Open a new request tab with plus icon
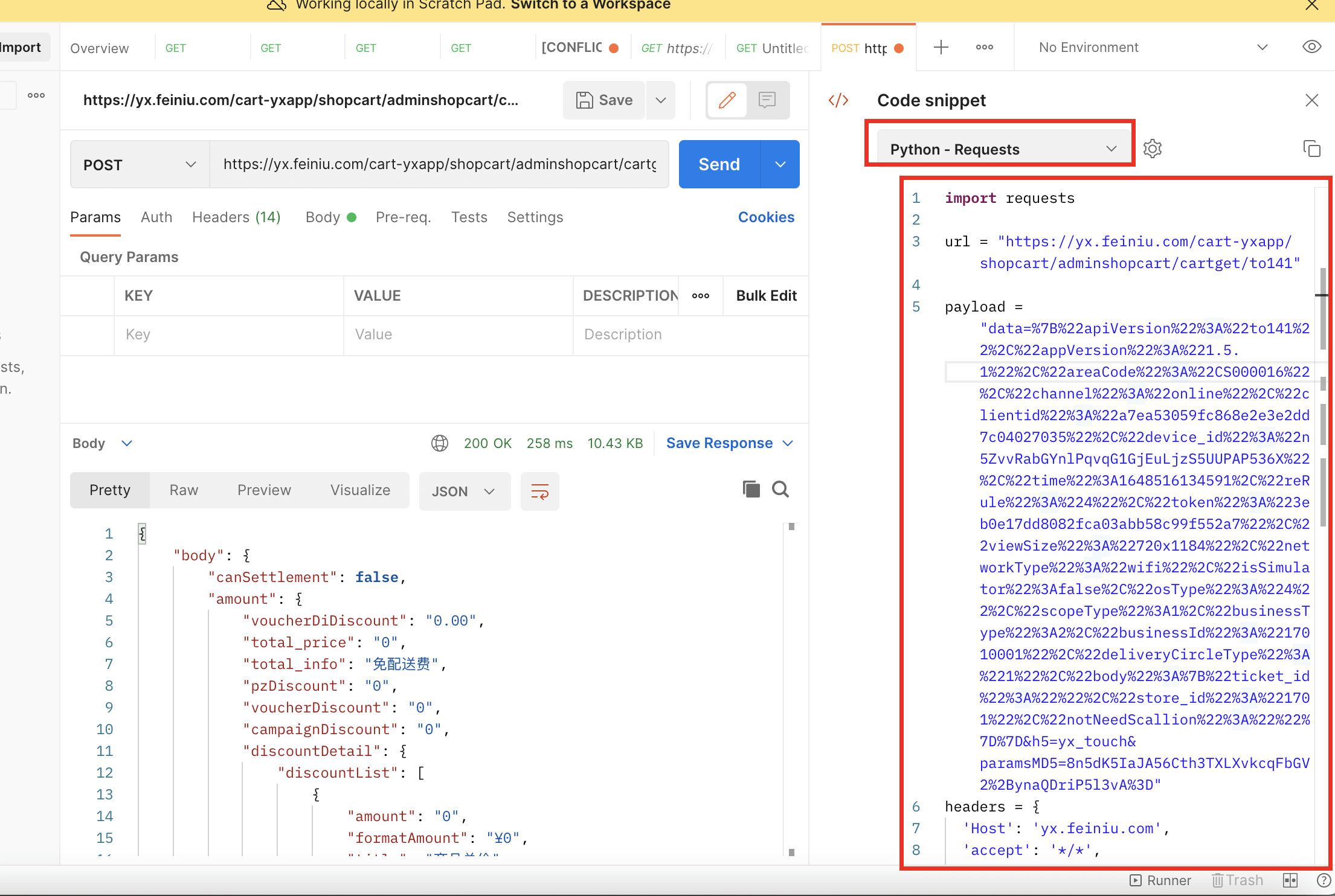 941,47
